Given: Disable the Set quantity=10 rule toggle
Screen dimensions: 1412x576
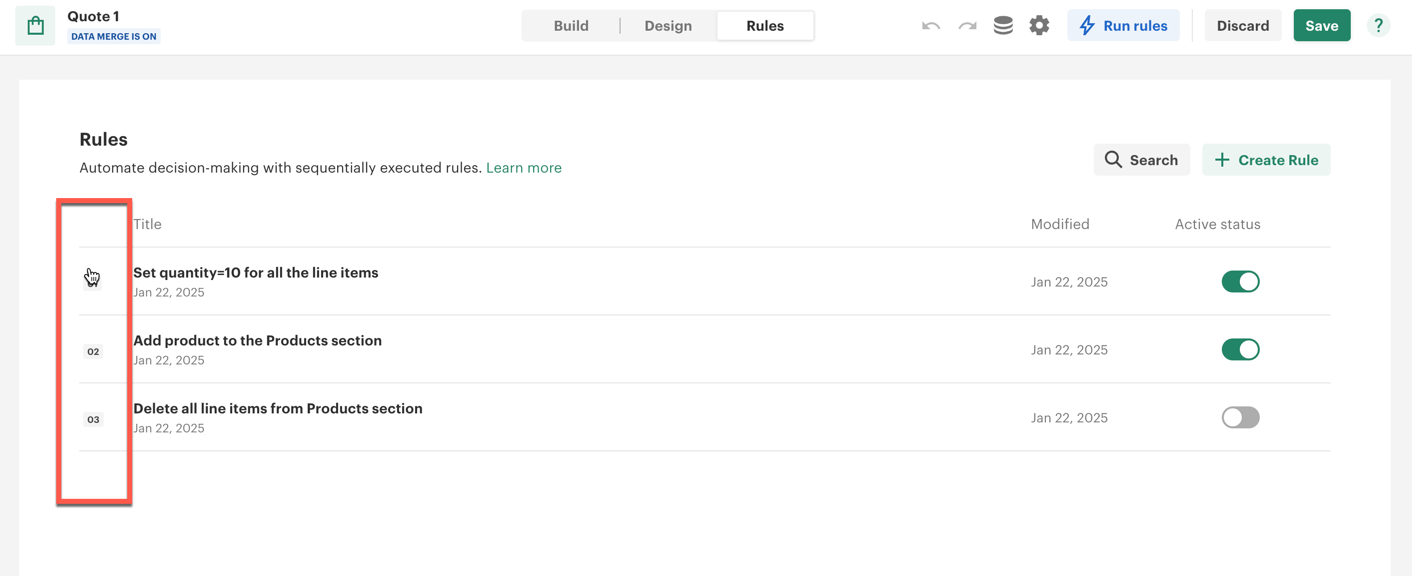Looking at the screenshot, I should 1240,282.
